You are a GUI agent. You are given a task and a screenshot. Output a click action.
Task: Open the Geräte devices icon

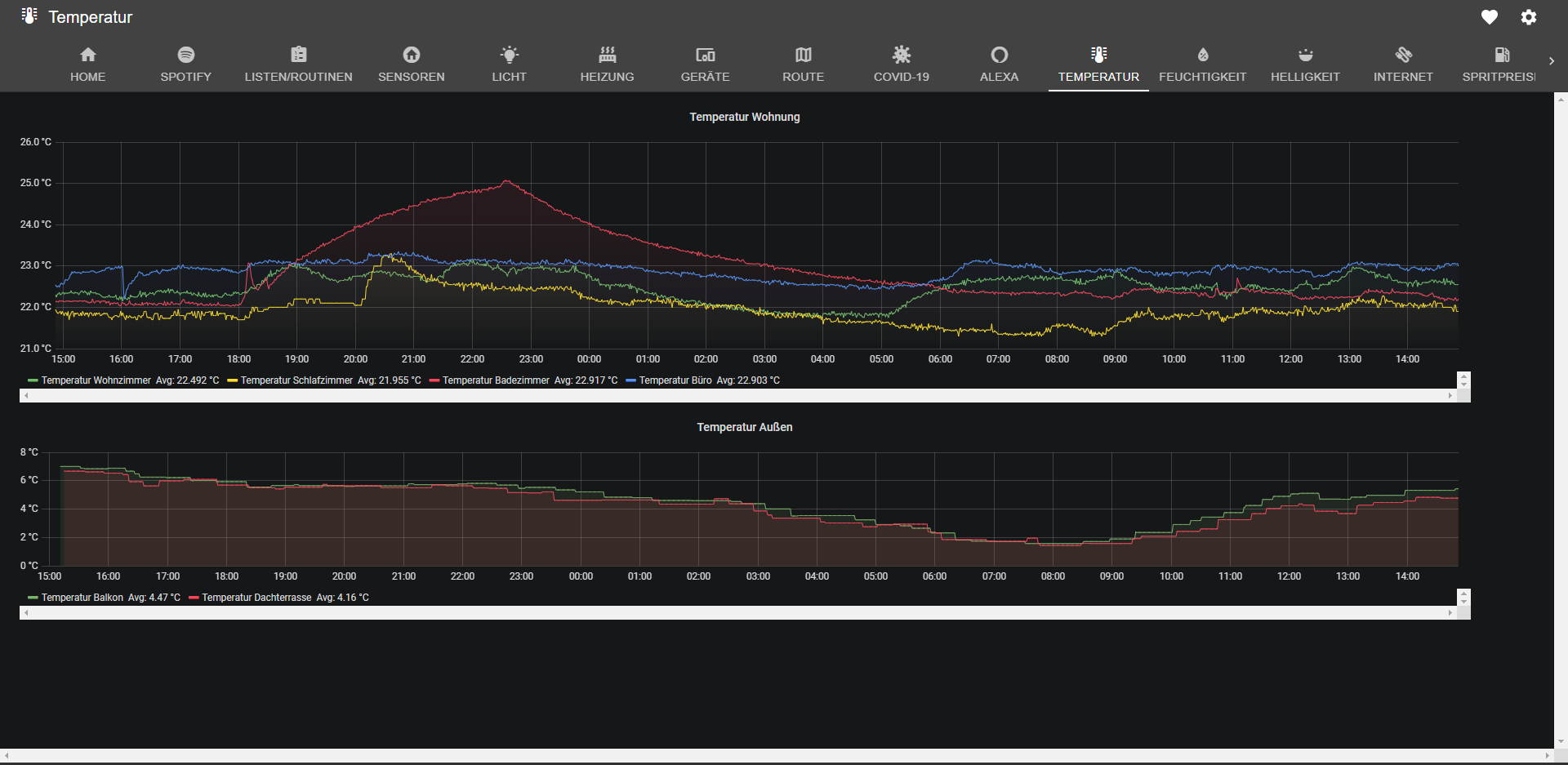[x=706, y=55]
